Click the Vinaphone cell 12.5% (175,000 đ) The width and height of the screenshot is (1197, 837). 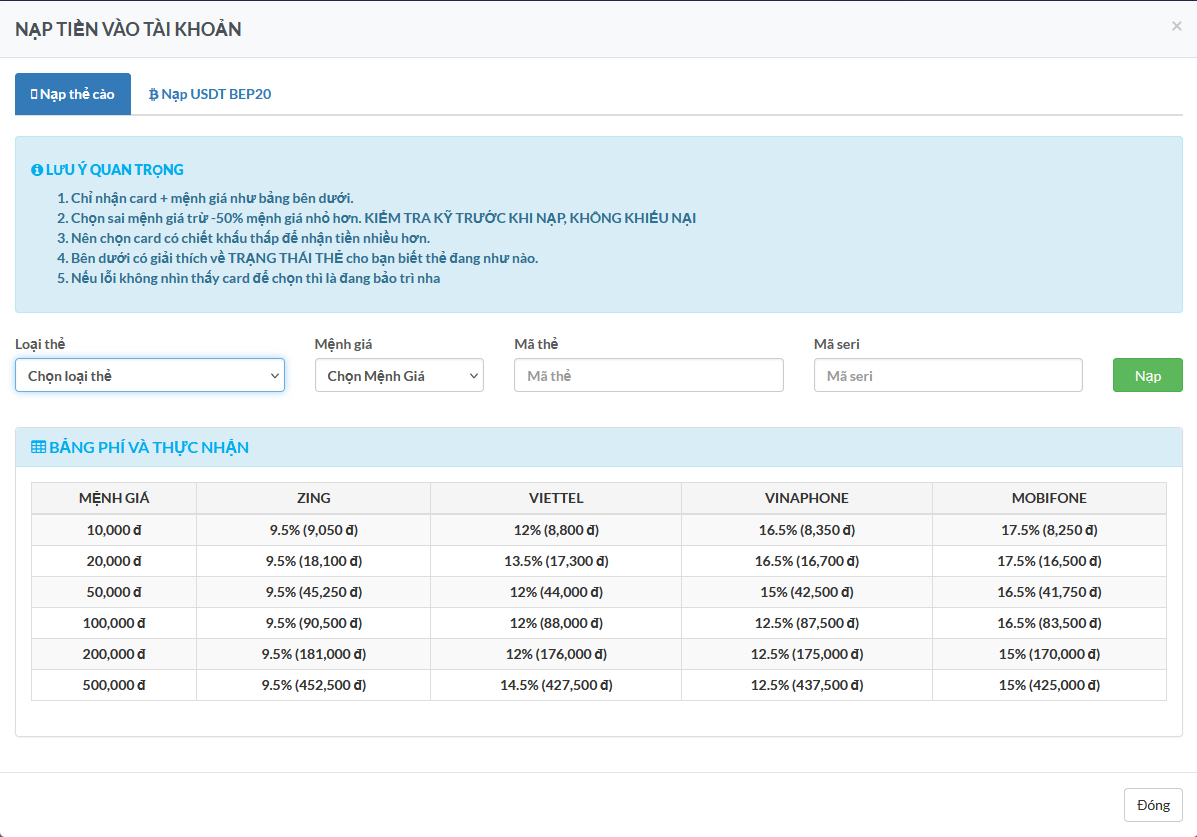[807, 654]
